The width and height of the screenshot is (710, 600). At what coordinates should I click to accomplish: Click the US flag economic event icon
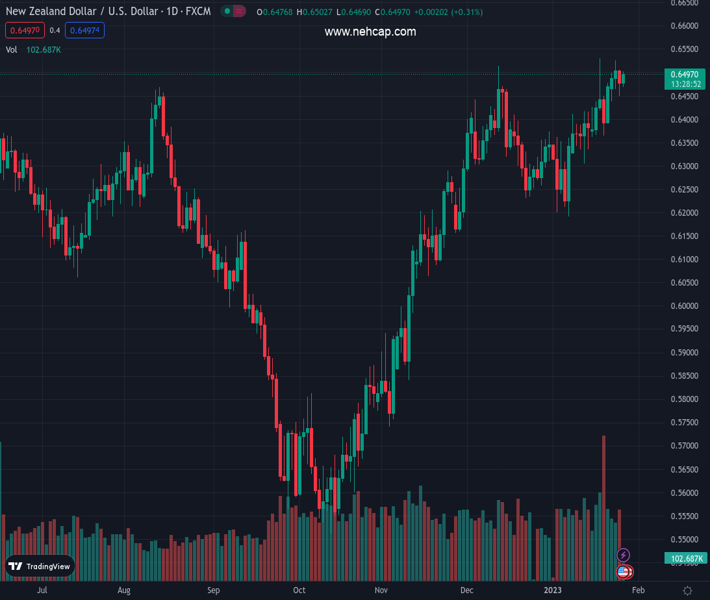pyautogui.click(x=624, y=572)
